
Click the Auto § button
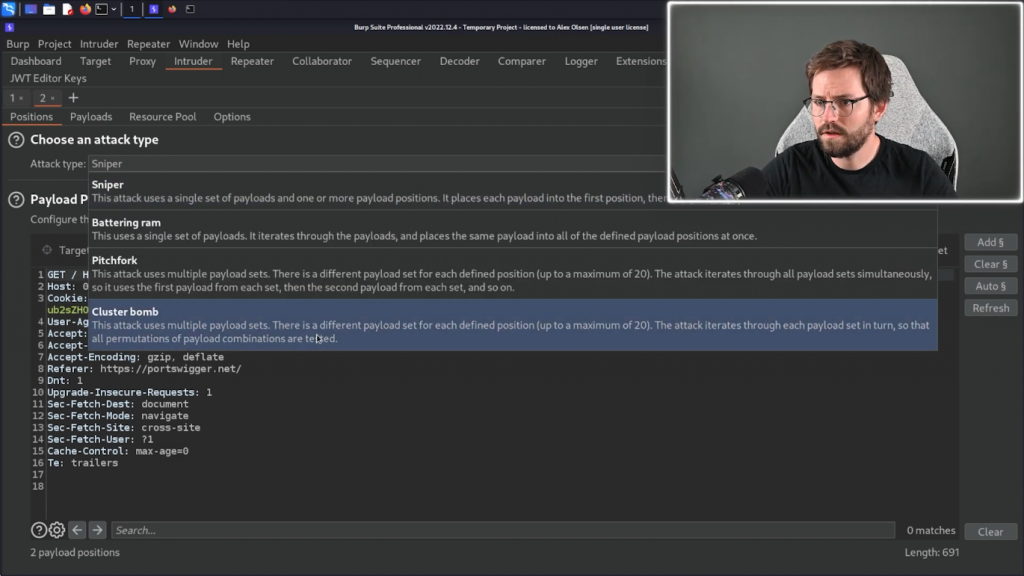pos(991,286)
